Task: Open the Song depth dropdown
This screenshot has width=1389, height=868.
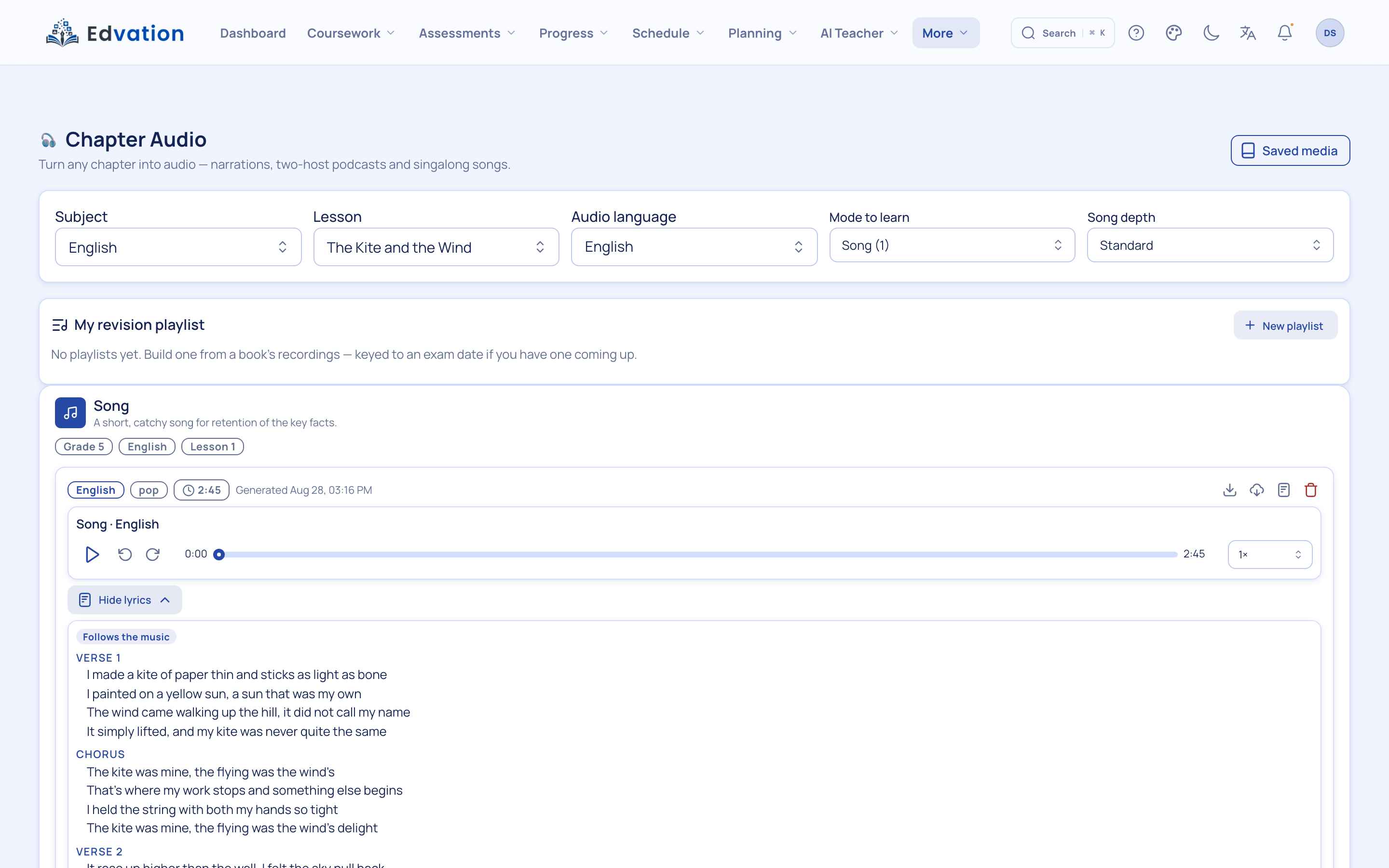Action: pyautogui.click(x=1210, y=245)
